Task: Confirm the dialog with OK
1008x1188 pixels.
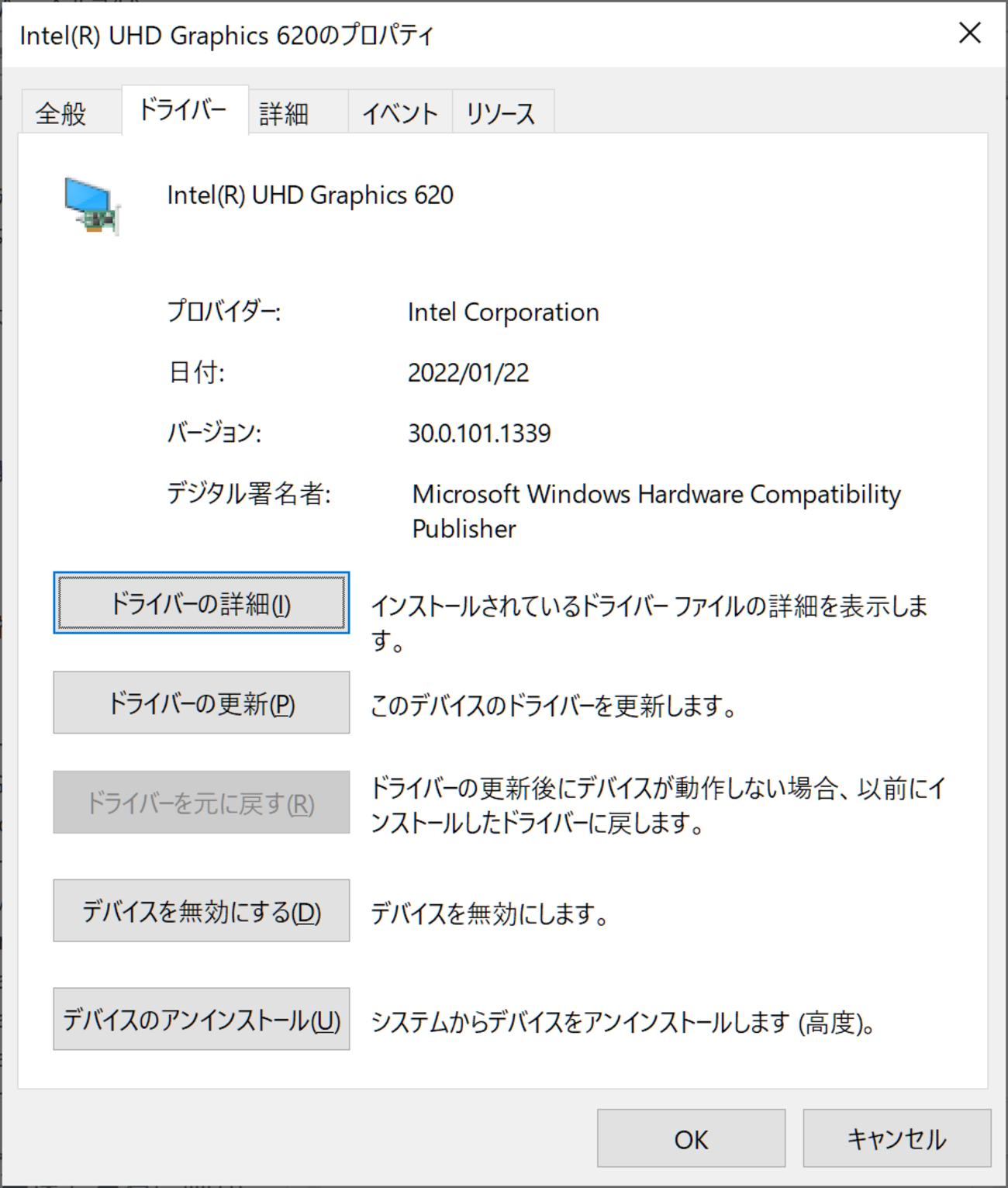Action: (x=691, y=1138)
